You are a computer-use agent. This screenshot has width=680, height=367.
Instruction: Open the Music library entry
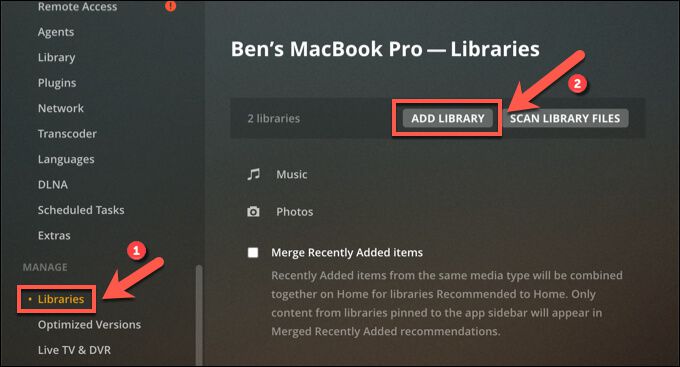point(292,174)
